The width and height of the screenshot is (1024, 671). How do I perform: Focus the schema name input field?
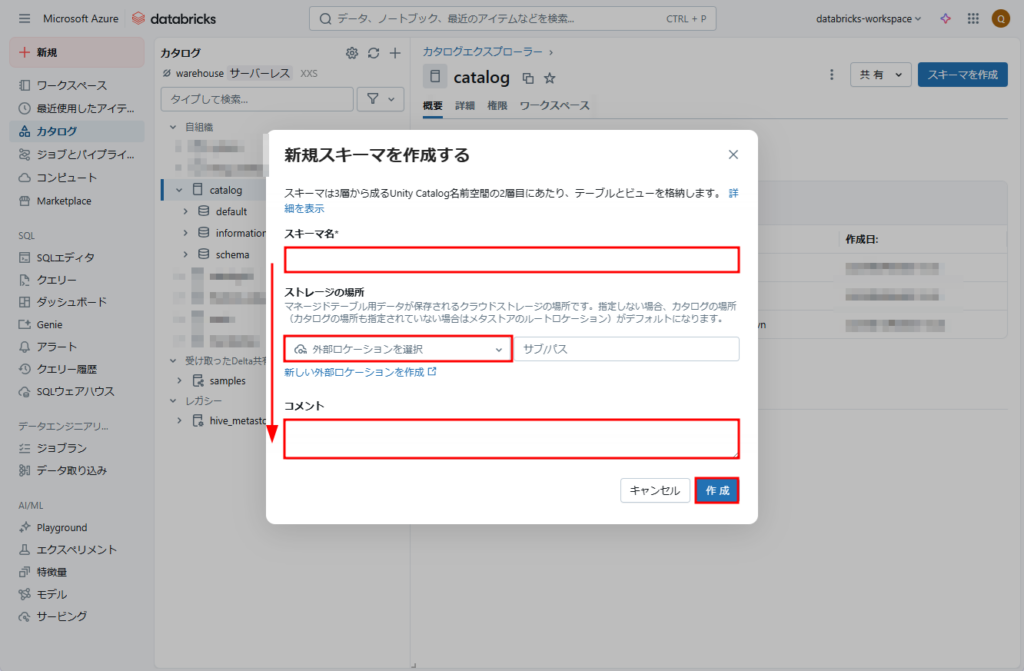(x=511, y=259)
